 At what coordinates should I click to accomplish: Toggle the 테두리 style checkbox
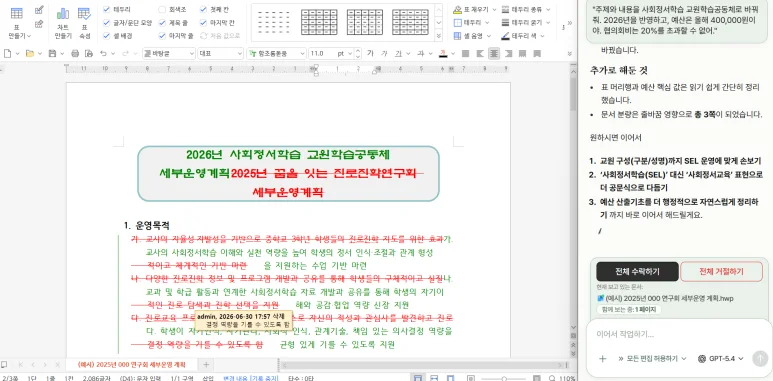(106, 9)
